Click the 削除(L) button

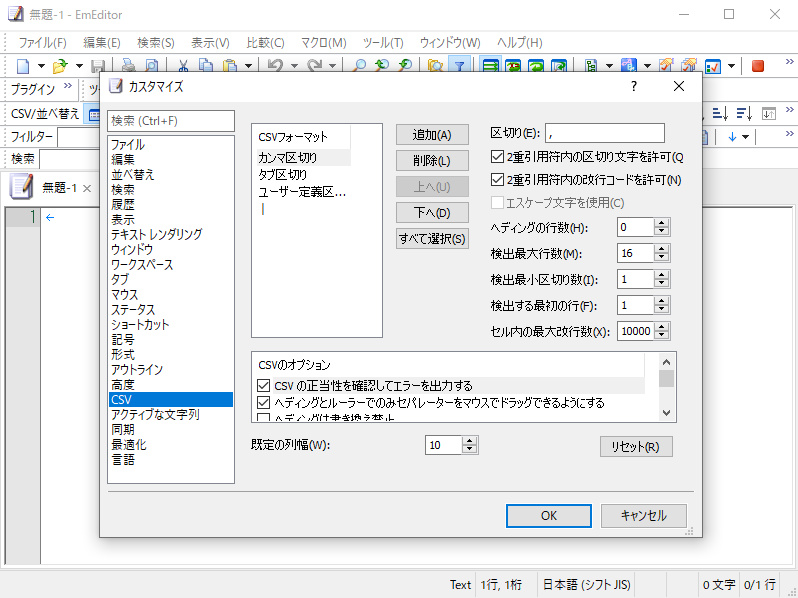(x=432, y=161)
